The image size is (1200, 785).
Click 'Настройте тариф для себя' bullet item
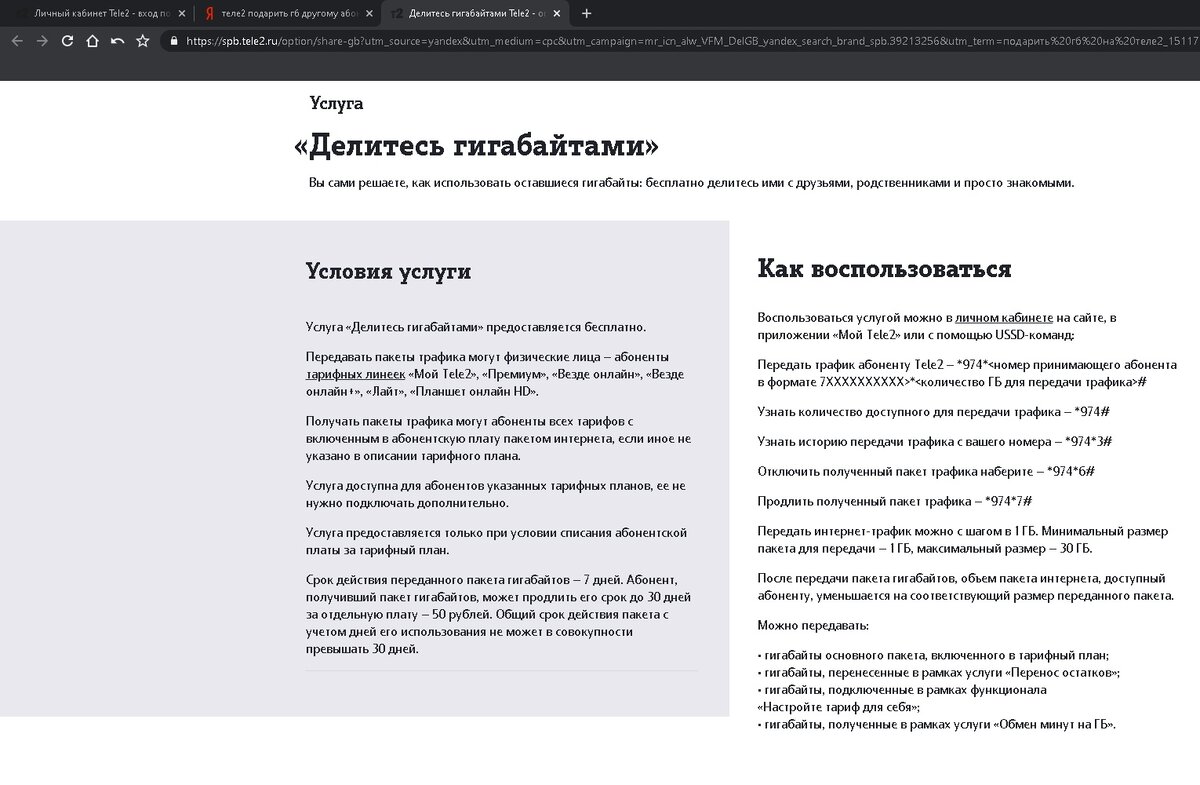tap(902, 698)
